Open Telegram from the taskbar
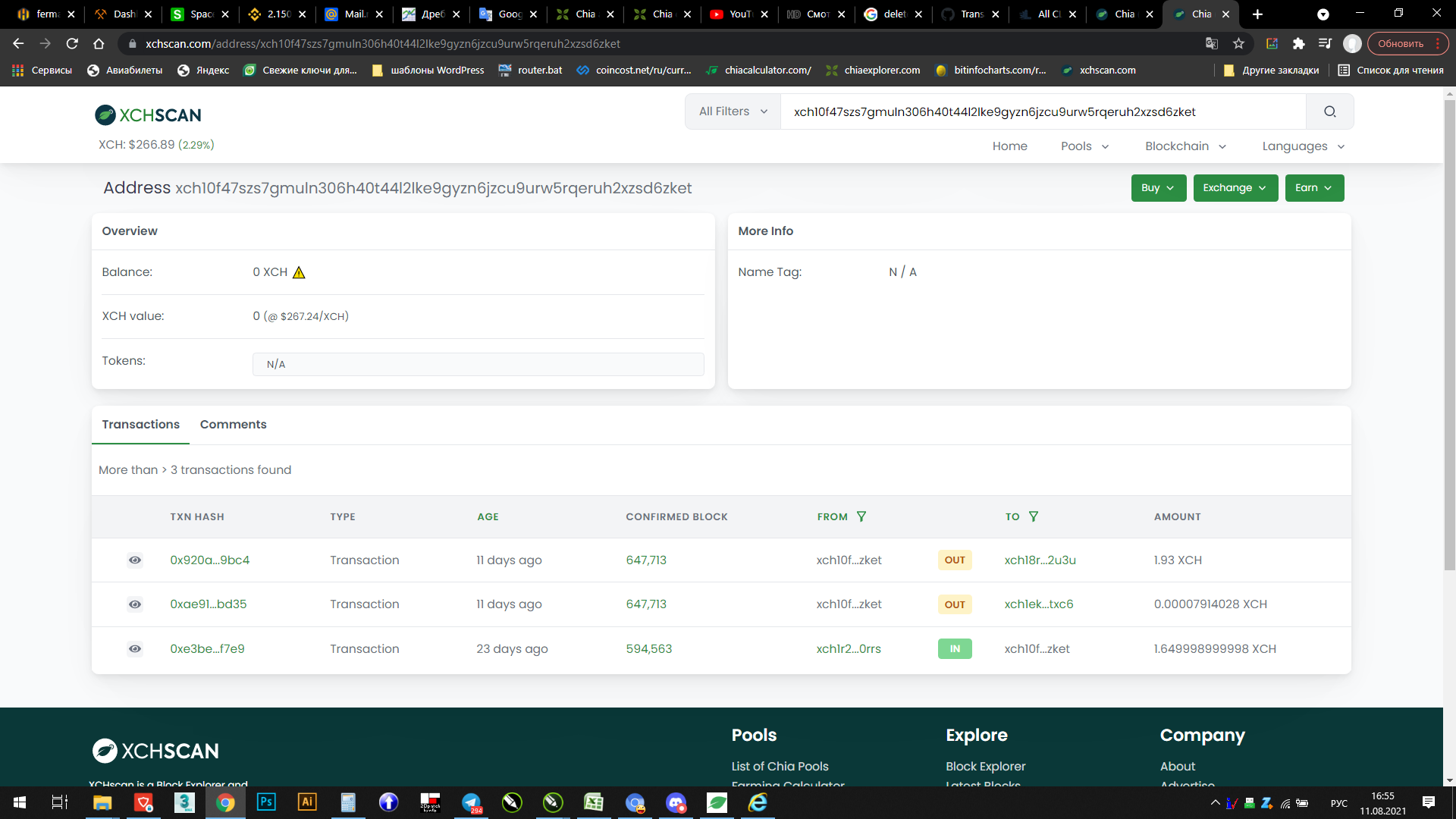 (x=471, y=802)
